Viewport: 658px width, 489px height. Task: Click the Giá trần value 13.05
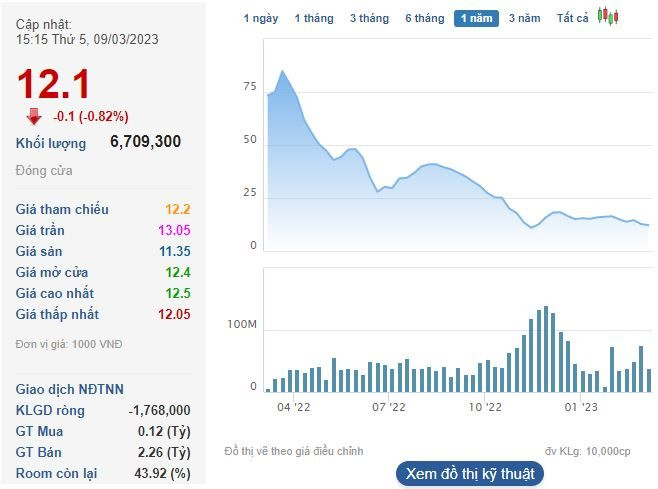pos(173,230)
